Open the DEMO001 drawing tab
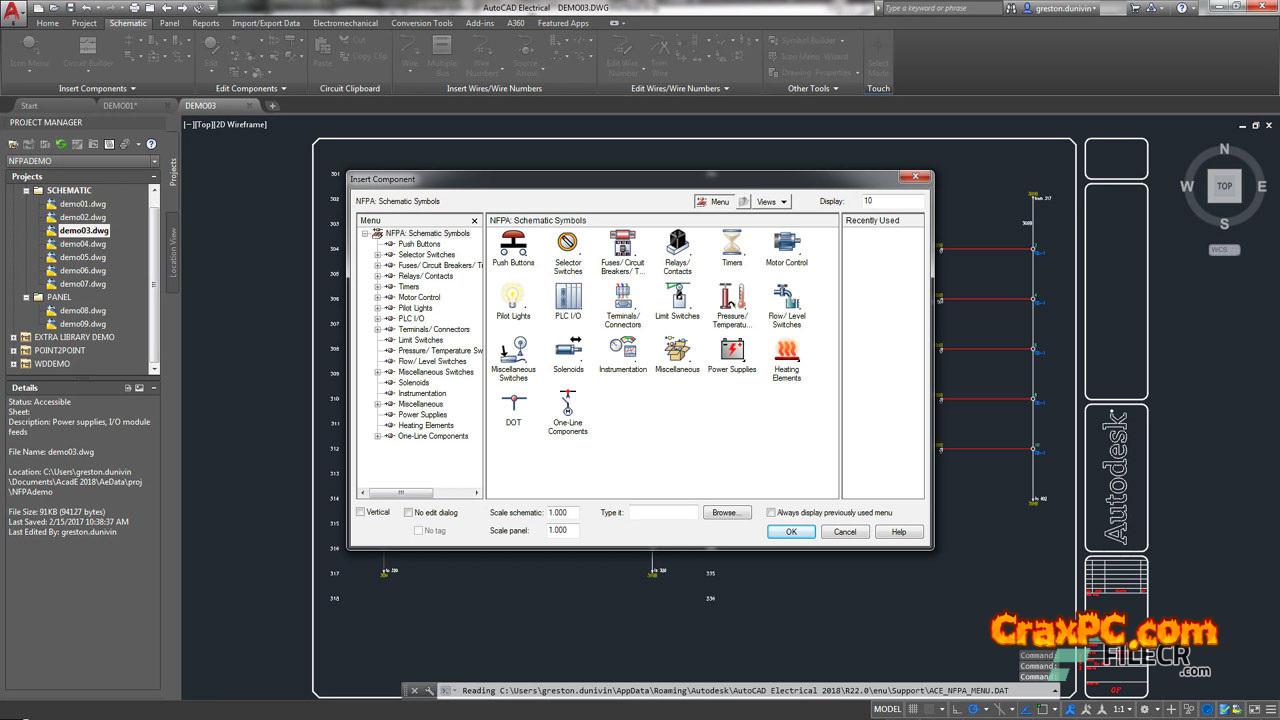 click(x=120, y=105)
